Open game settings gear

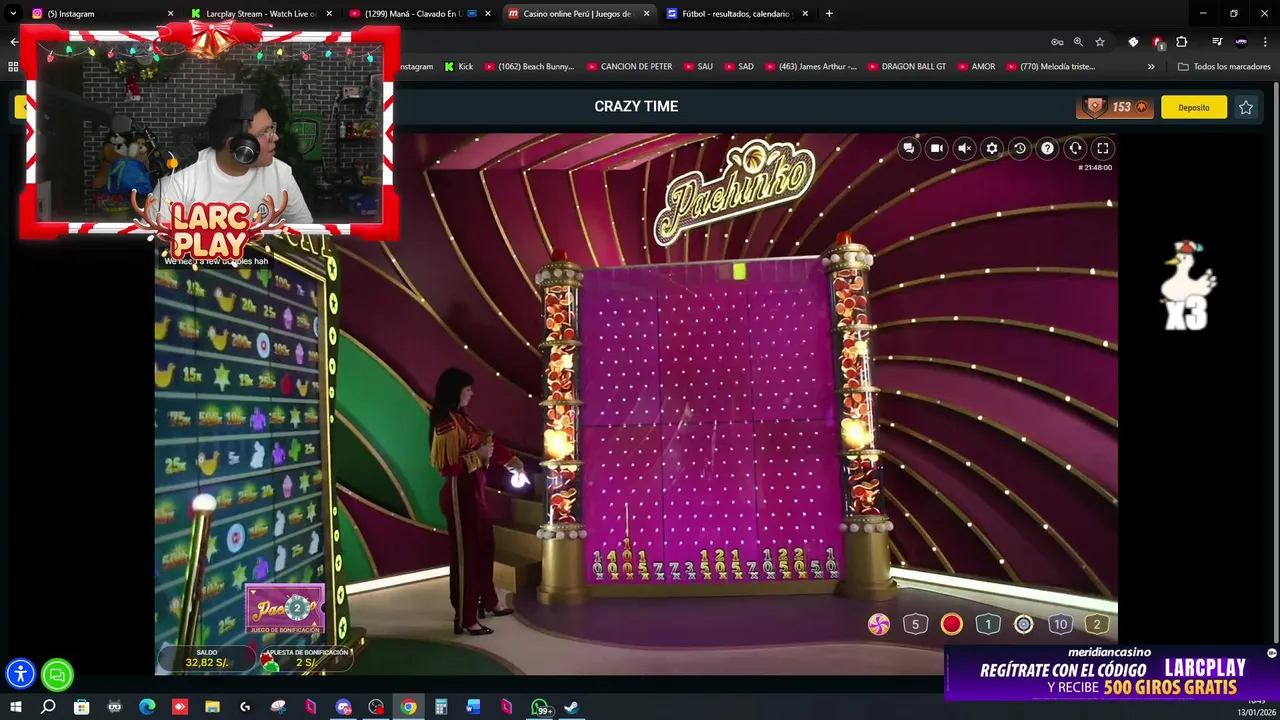pos(992,148)
